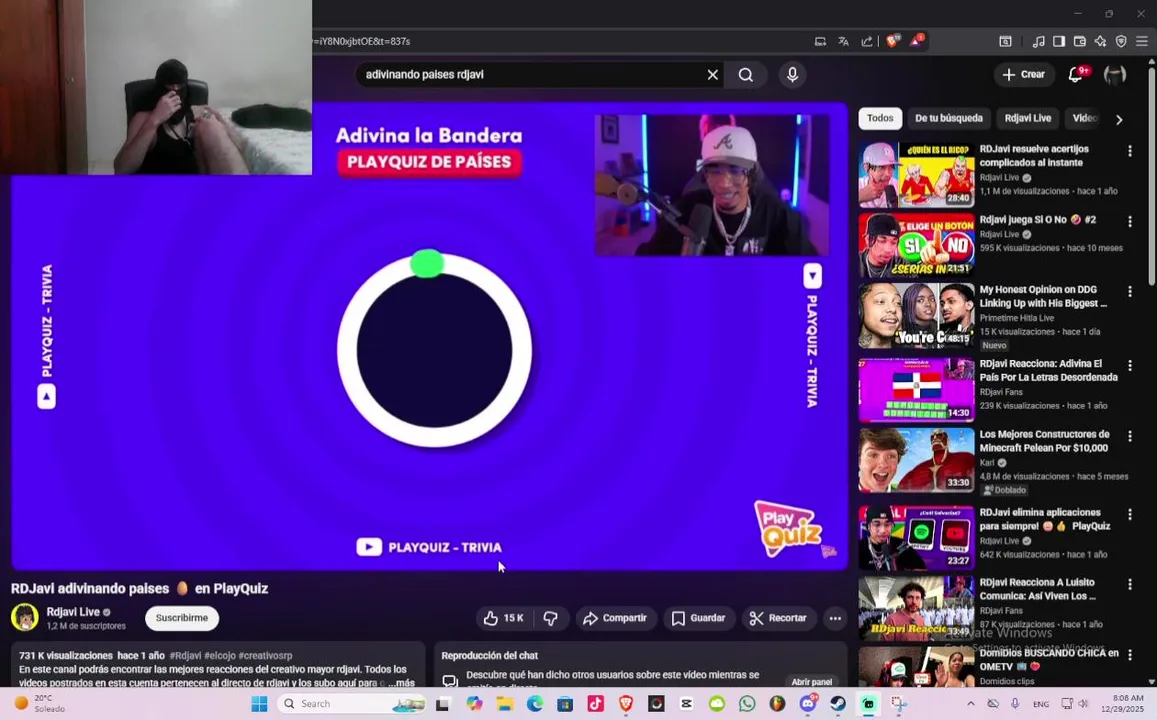Toggle the Brave sidebar panel icon

pyautogui.click(x=1059, y=41)
